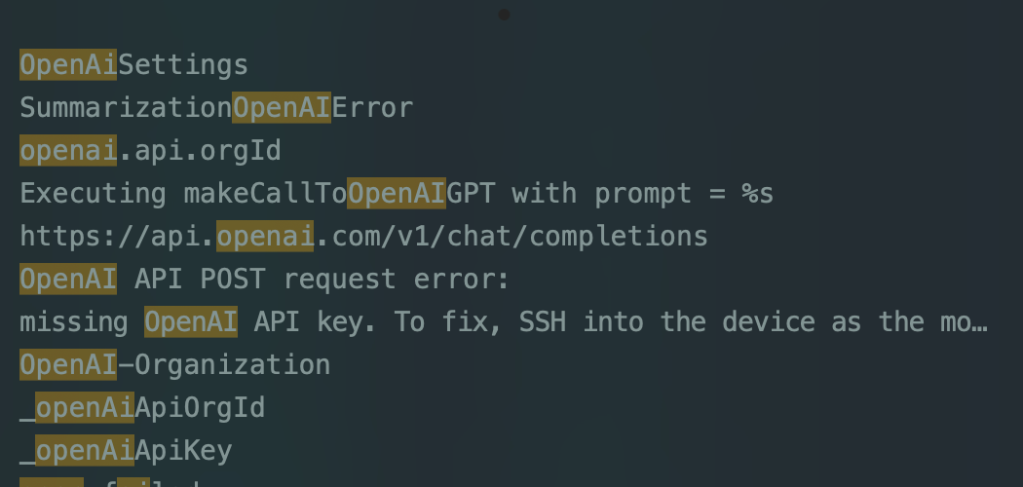Select the "ApiKey" text in _openAiApiKey
Screen dimensions: 1023x487
(183, 451)
